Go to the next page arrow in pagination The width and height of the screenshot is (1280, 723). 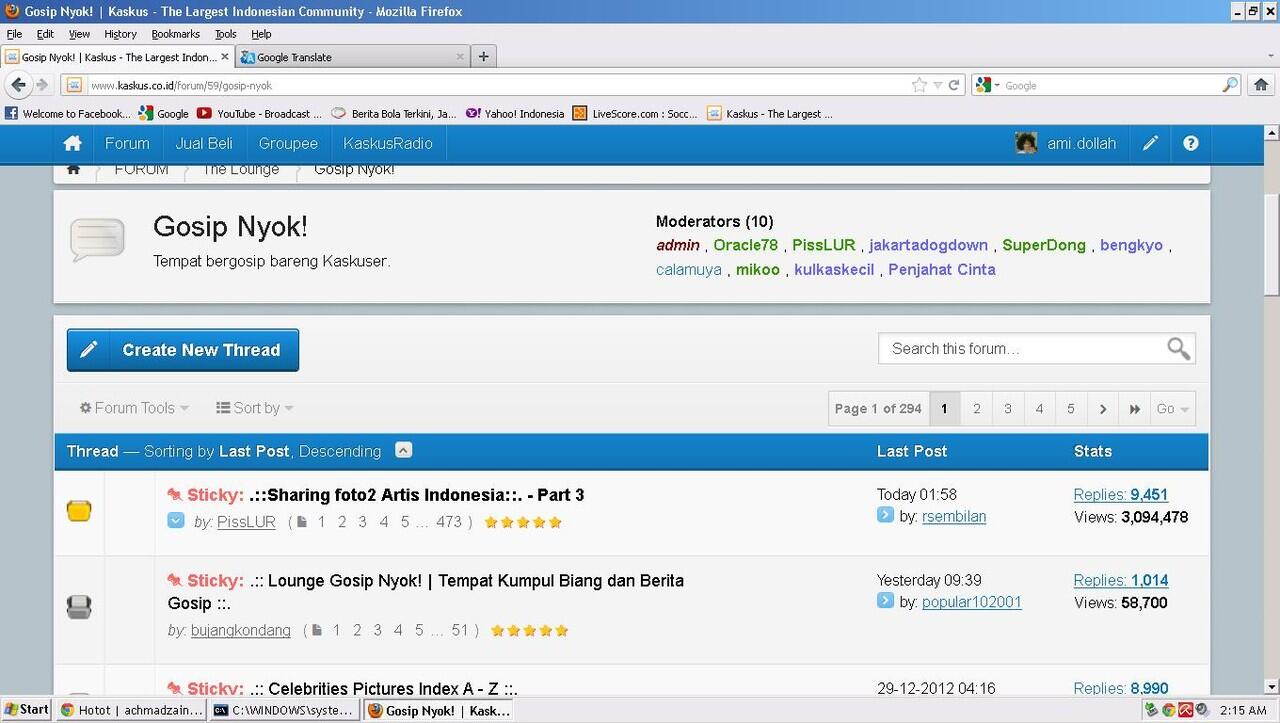[x=1102, y=409]
